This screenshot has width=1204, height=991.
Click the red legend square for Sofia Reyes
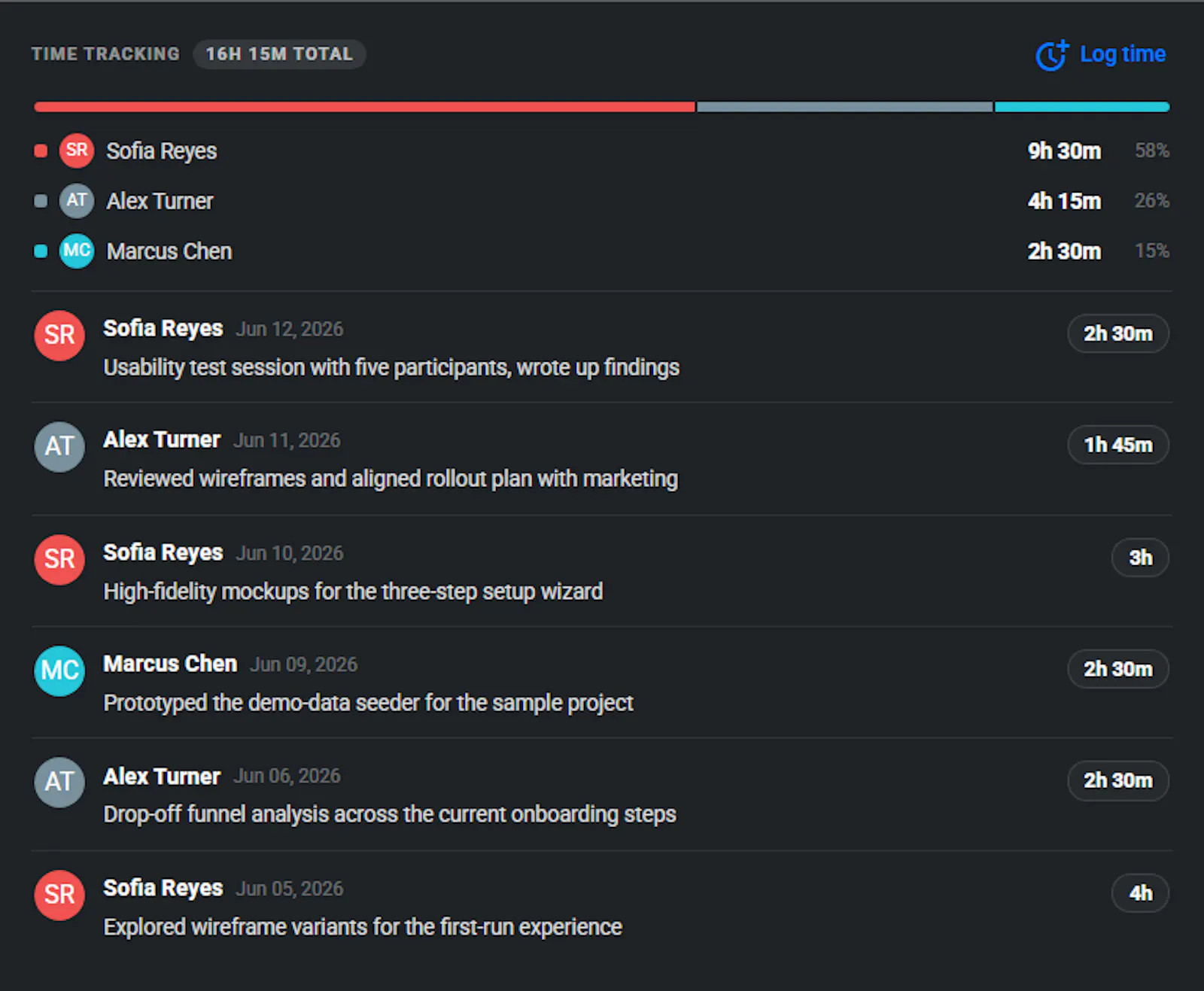(x=41, y=151)
